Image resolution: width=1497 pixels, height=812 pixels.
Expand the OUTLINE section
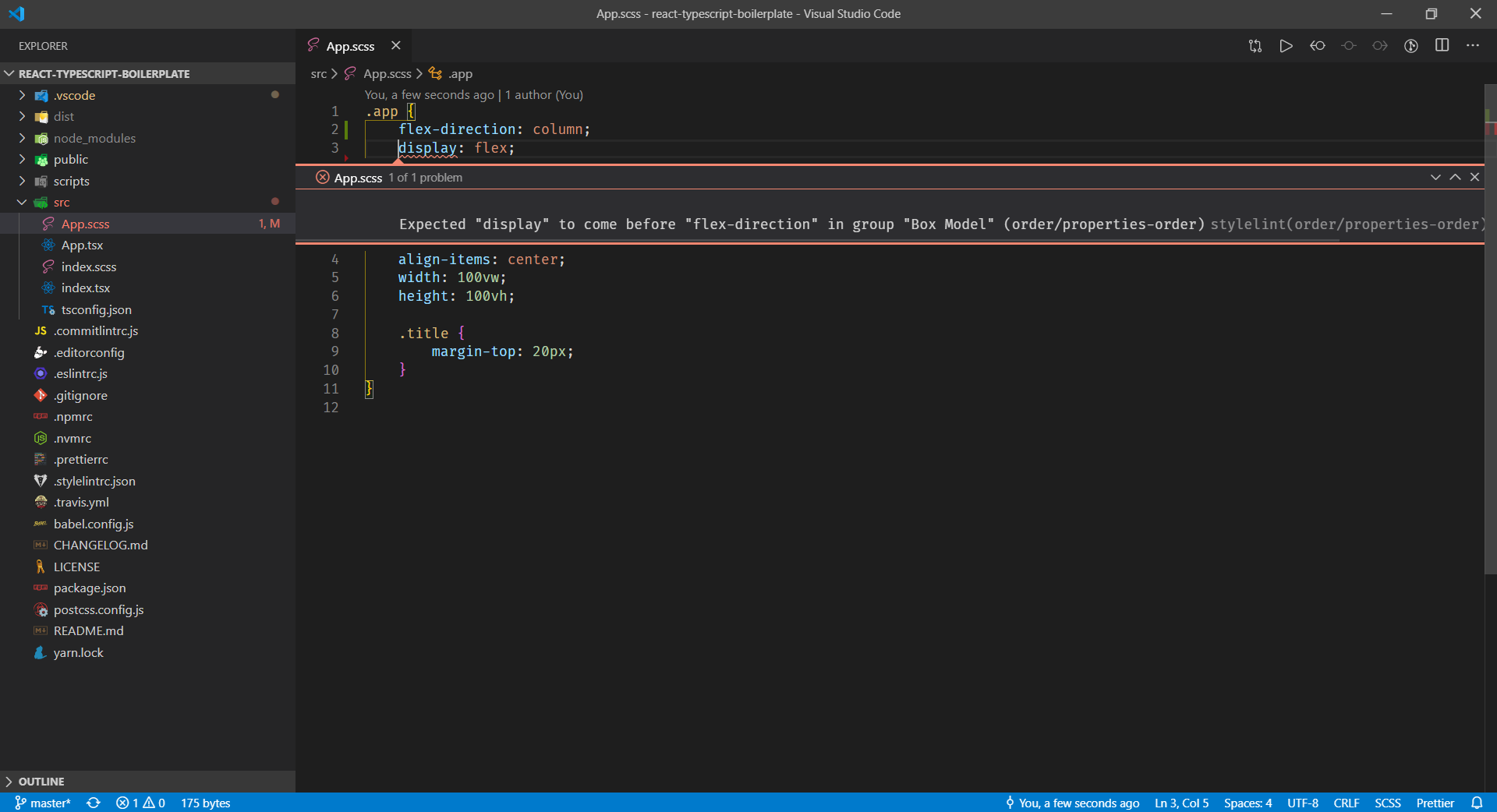(148, 782)
